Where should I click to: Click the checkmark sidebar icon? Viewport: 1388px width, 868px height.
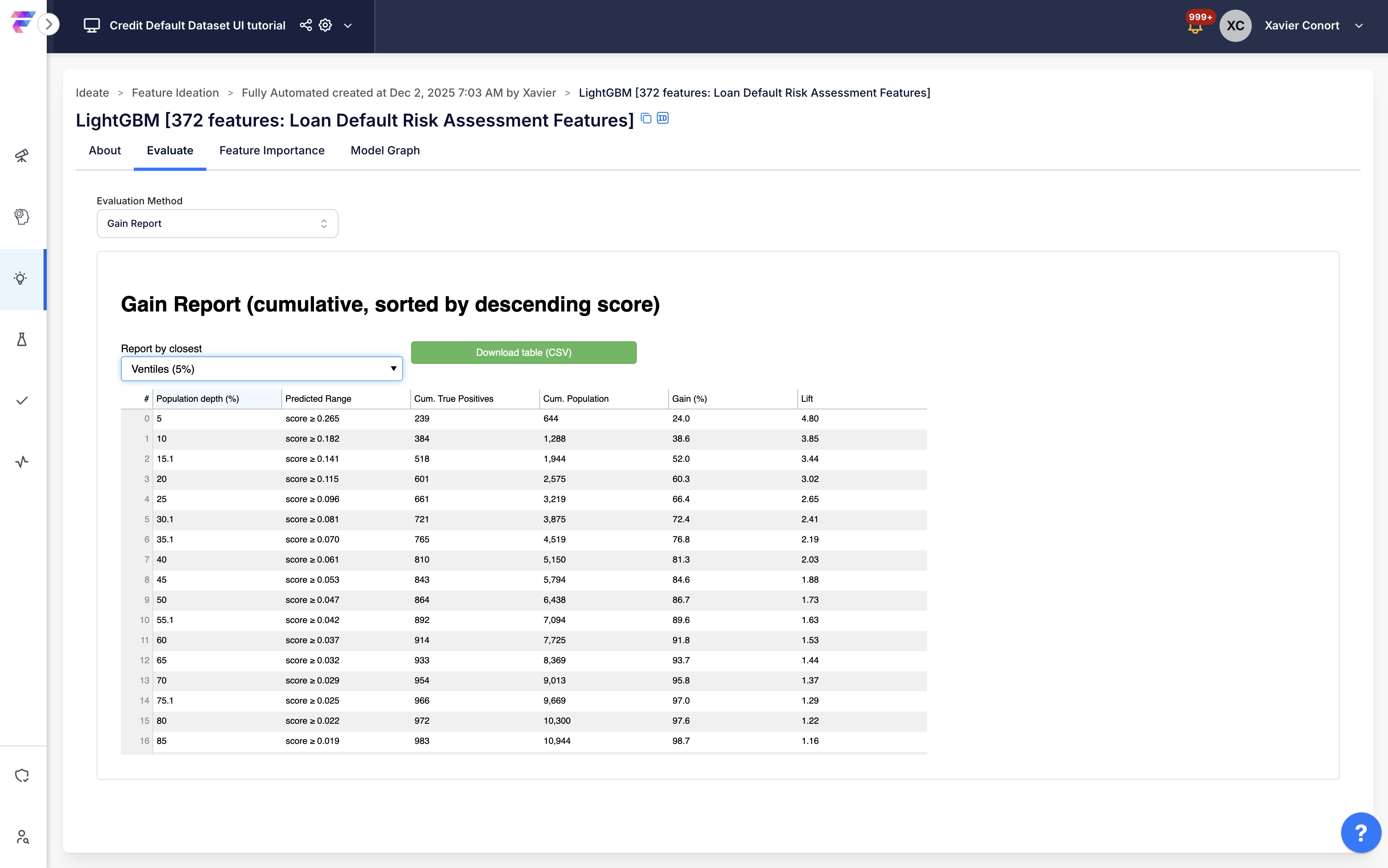coord(22,401)
